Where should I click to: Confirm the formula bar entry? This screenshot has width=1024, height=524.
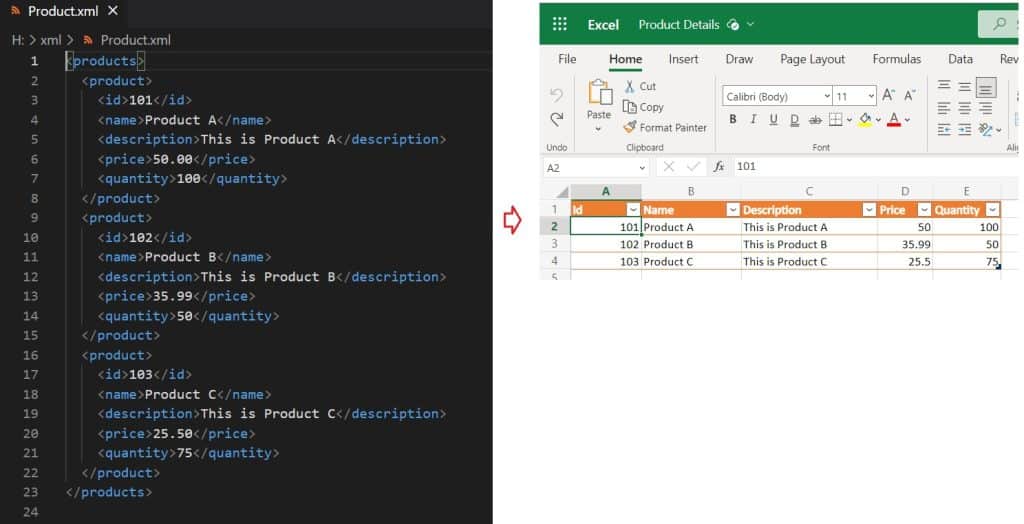click(x=694, y=167)
